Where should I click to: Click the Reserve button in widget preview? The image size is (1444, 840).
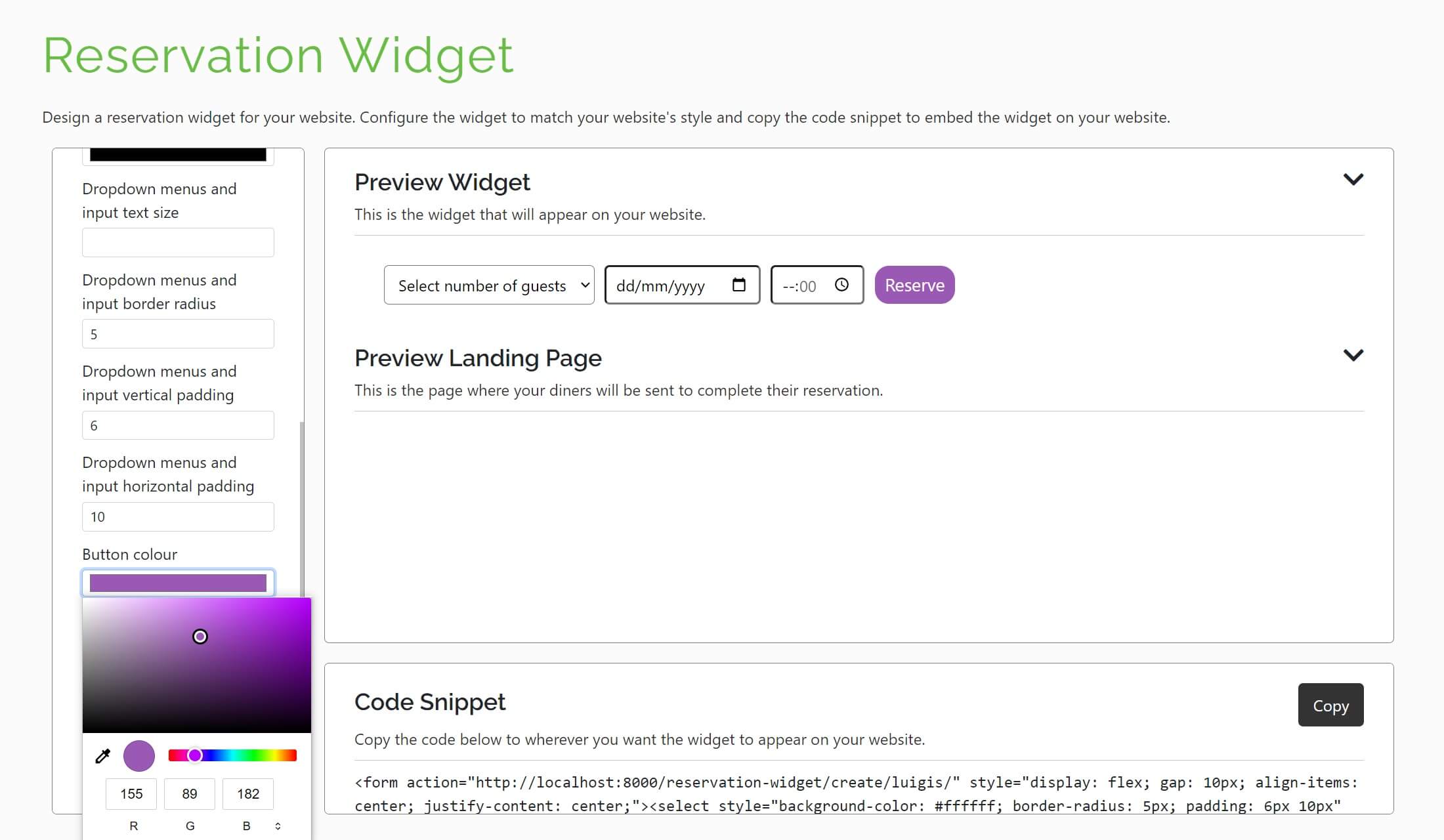click(x=914, y=285)
